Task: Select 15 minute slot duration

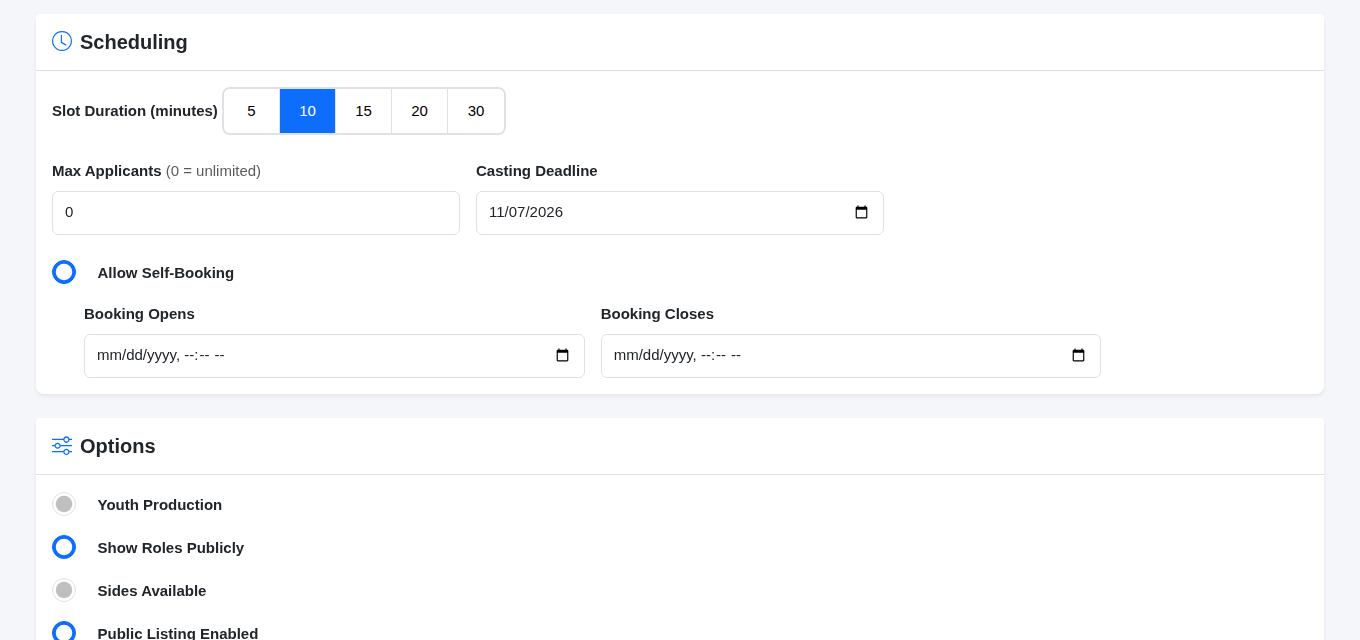Action: tap(364, 111)
